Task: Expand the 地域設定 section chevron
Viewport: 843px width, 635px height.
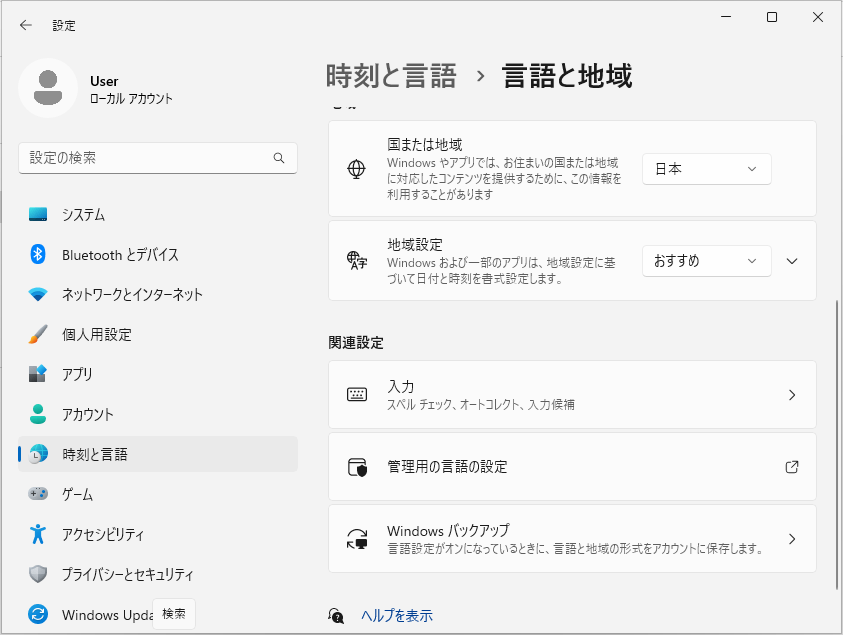Action: (791, 261)
